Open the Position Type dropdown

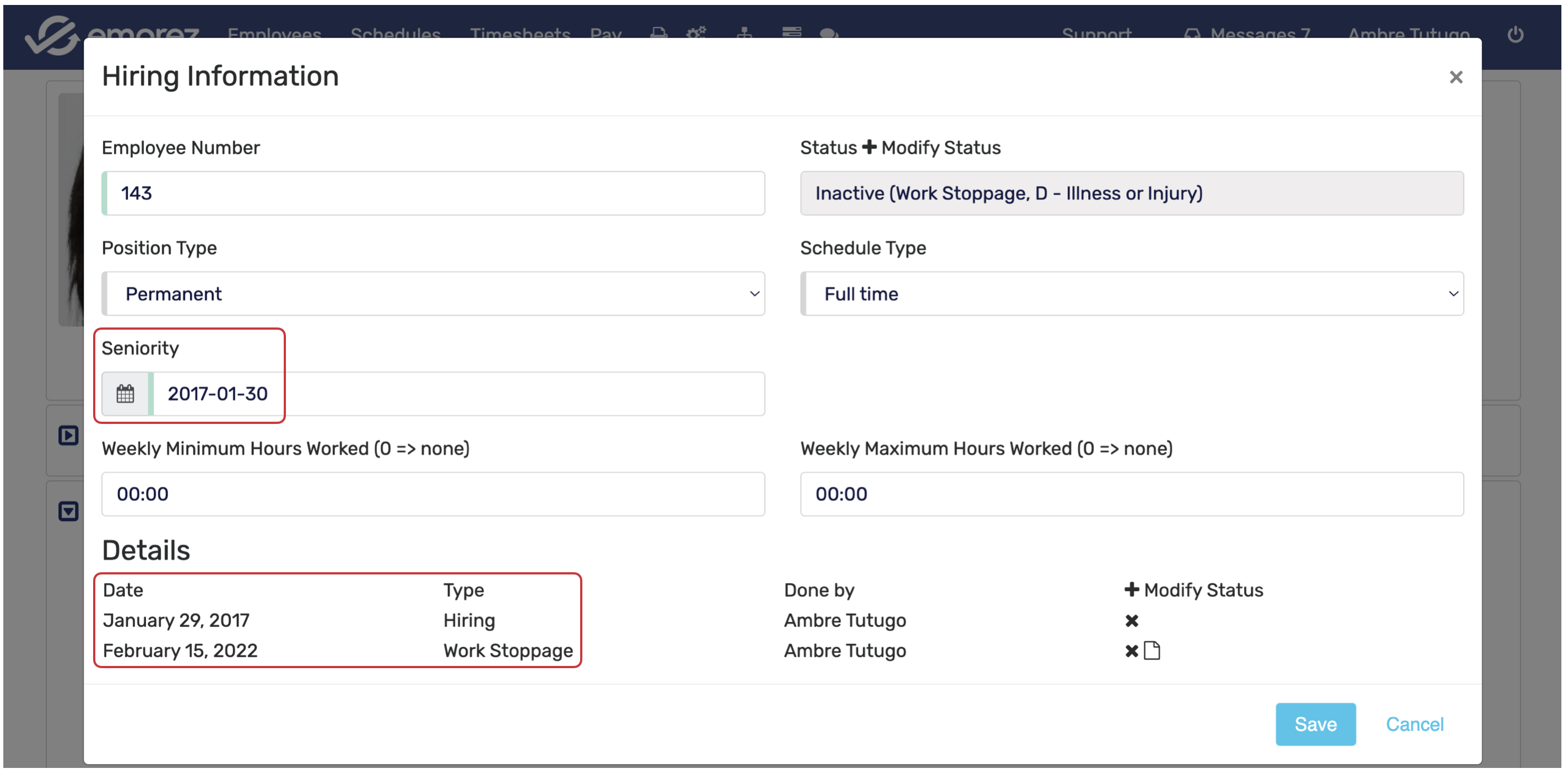(x=434, y=294)
